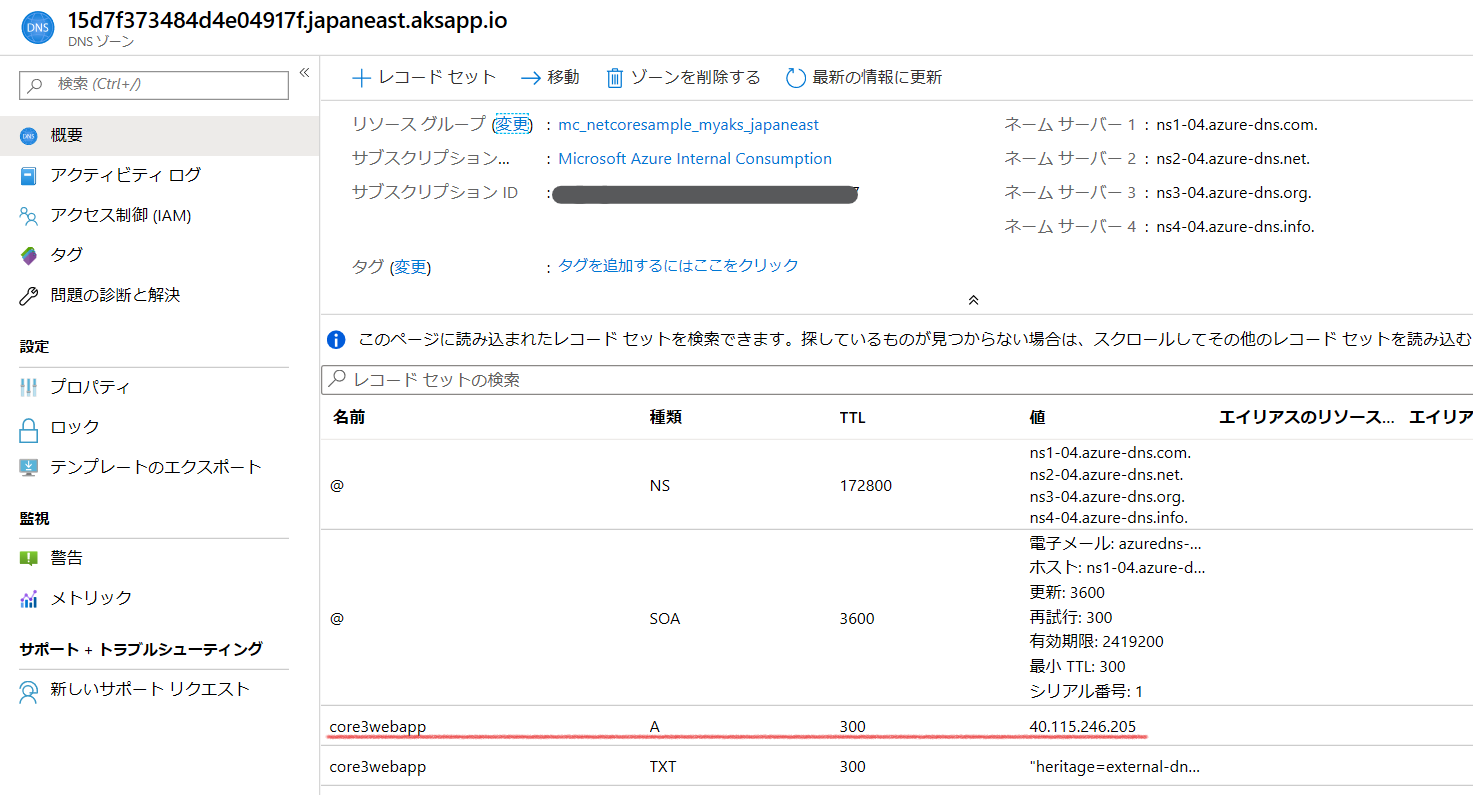Click the support request person icon
The width and height of the screenshot is (1473, 795).
29,691
